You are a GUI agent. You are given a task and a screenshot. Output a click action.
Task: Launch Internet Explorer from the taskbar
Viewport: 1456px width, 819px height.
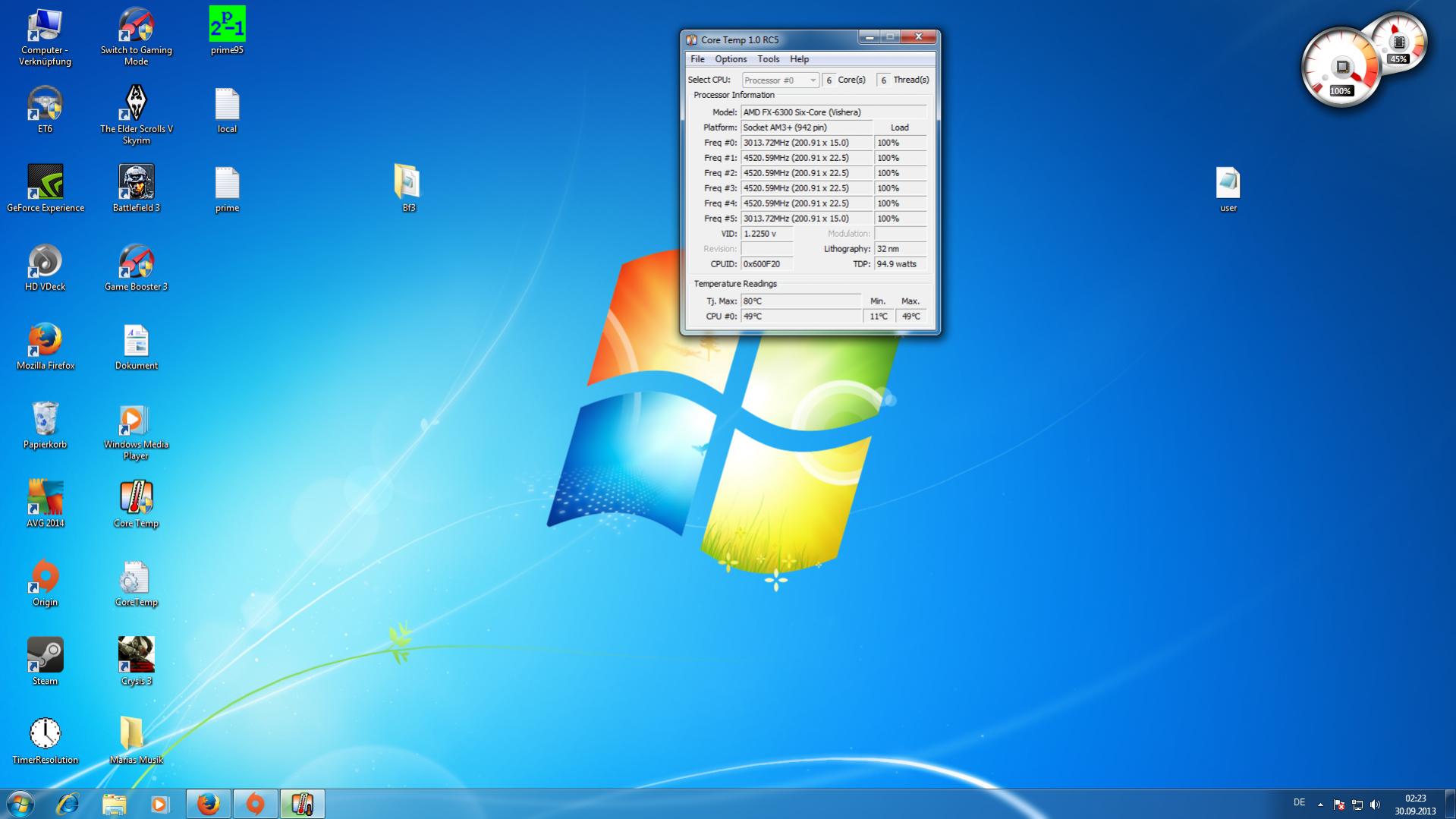68,804
